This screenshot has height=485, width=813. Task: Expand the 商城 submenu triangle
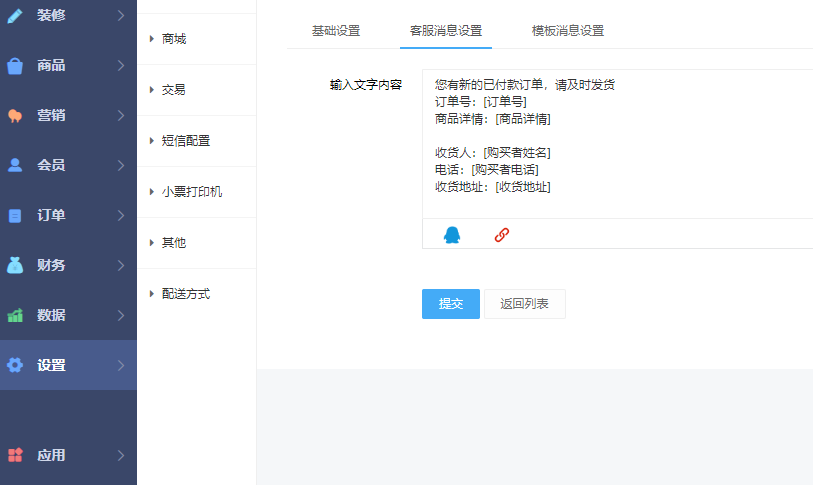pyautogui.click(x=151, y=38)
